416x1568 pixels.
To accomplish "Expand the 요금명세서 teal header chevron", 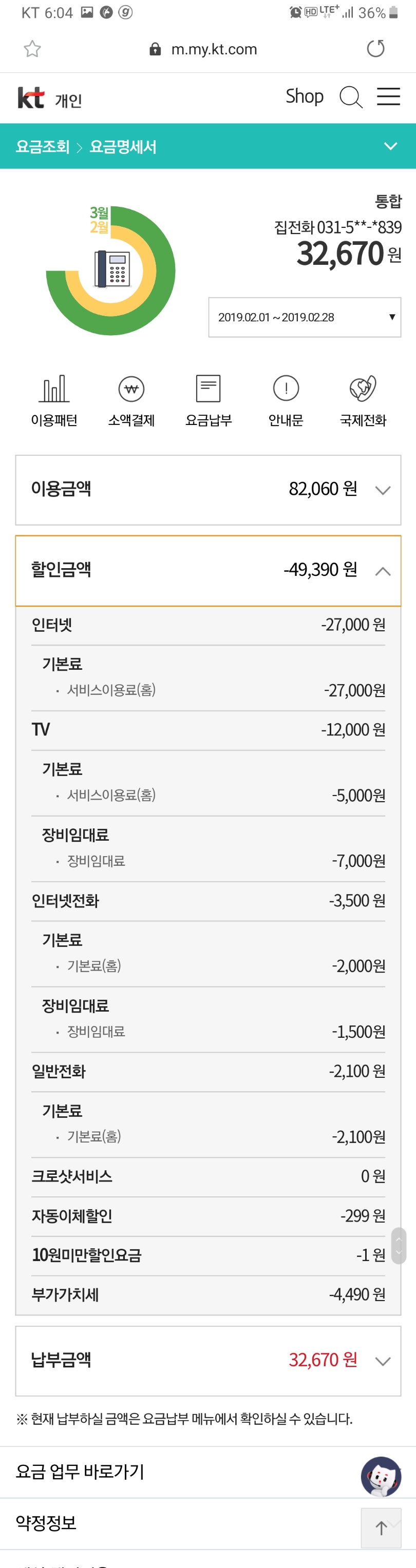I will coord(390,146).
